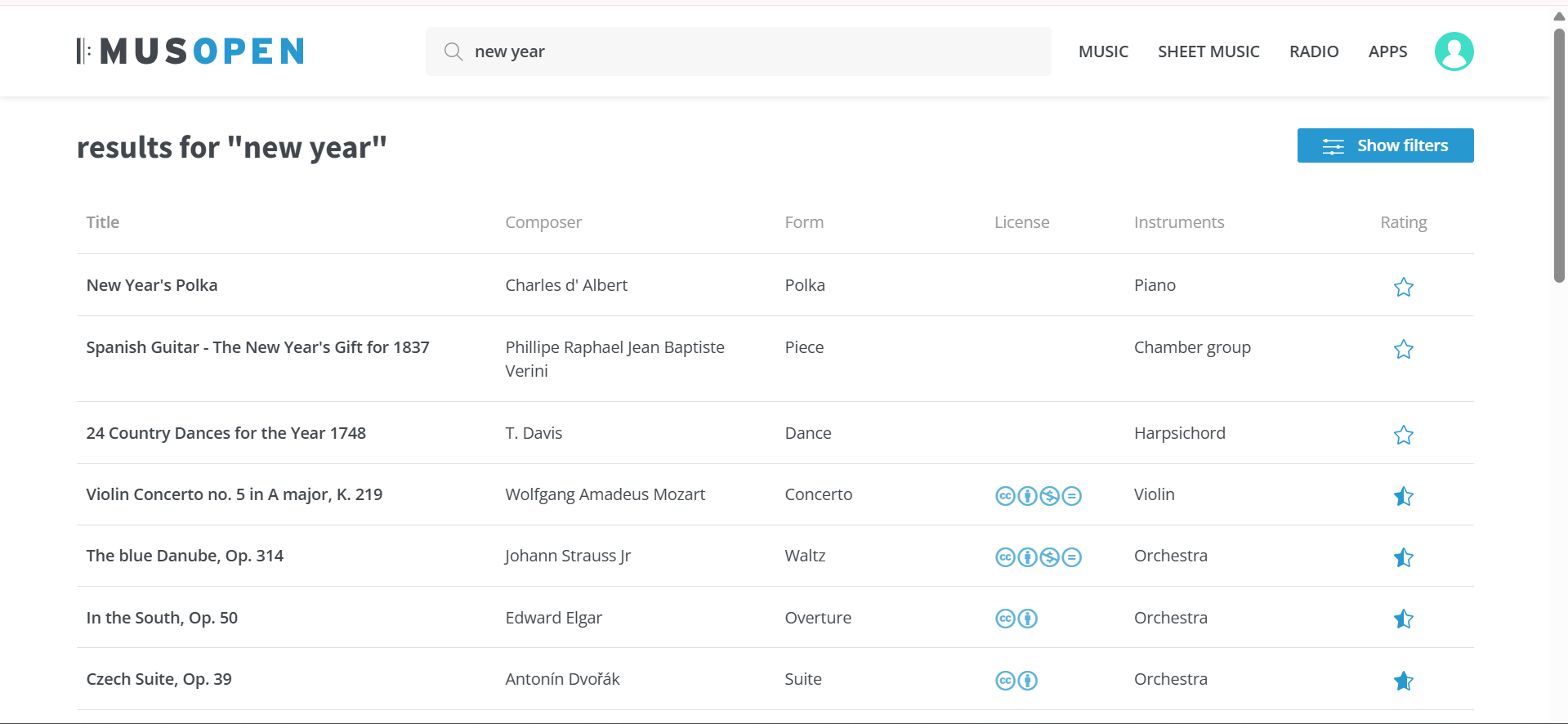Expand filters with Show filters button

[1385, 145]
